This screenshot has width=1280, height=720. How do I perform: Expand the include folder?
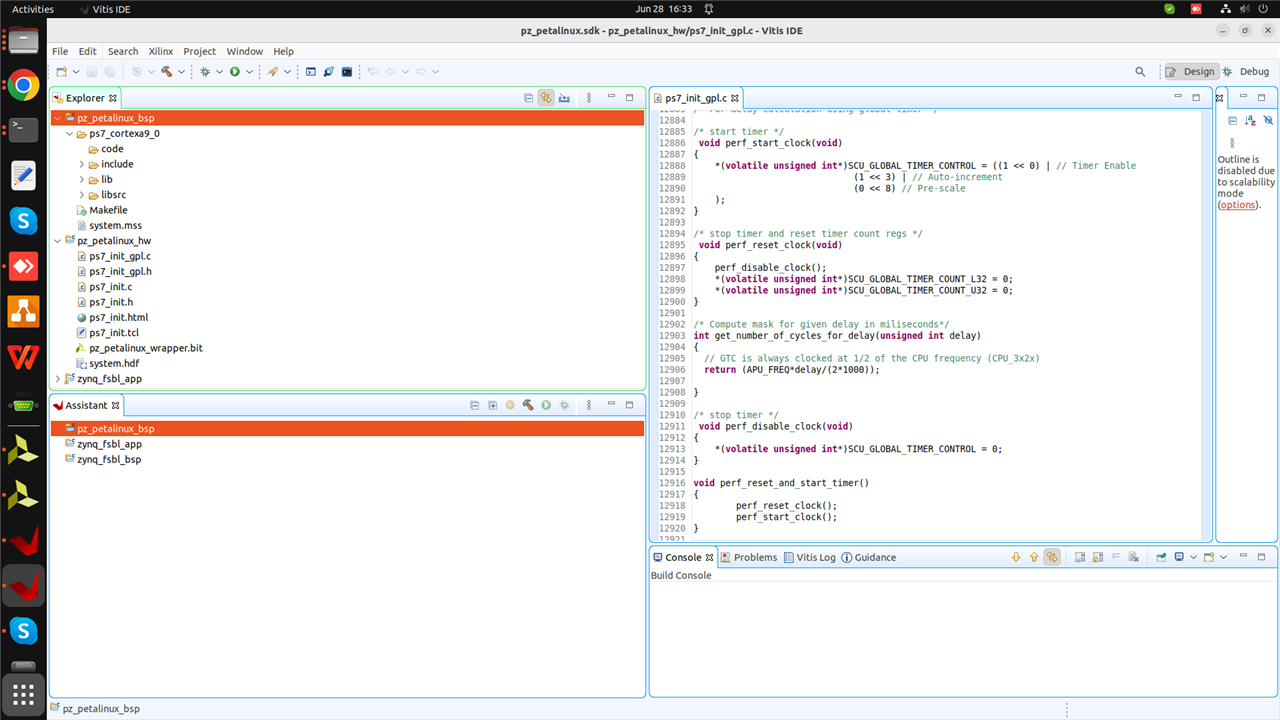[x=82, y=164]
